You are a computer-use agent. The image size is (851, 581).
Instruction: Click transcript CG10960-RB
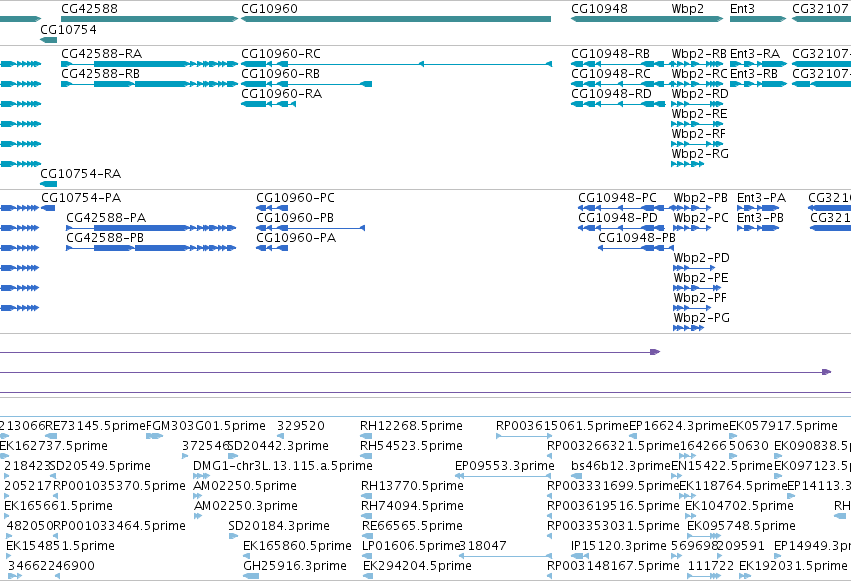(307, 84)
